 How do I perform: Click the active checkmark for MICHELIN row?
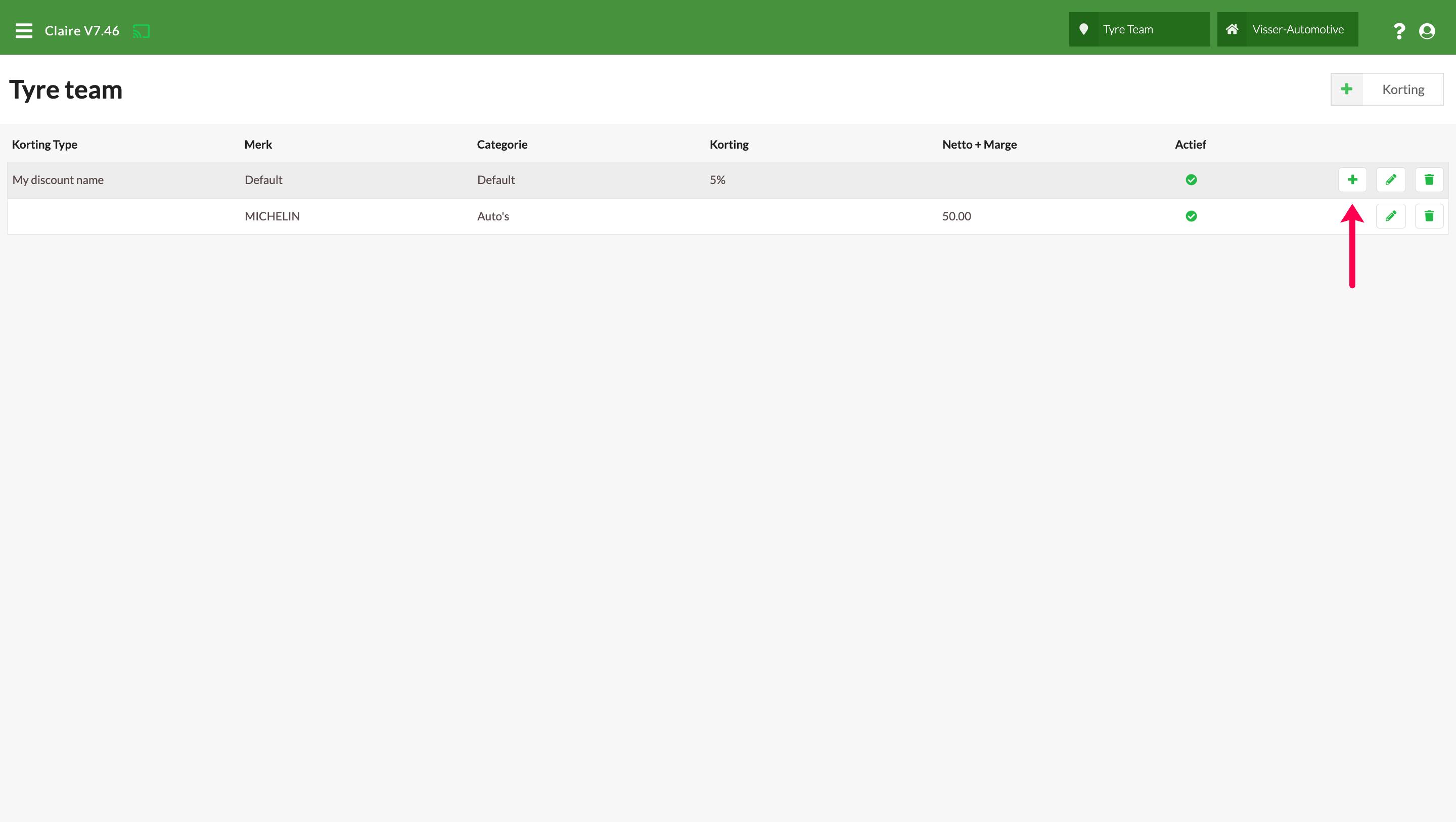coord(1191,216)
